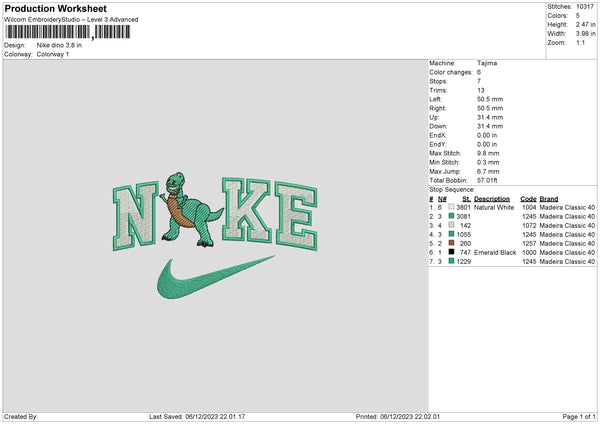Click the St. column header
This screenshot has width=600, height=424.
pyautogui.click(x=466, y=199)
